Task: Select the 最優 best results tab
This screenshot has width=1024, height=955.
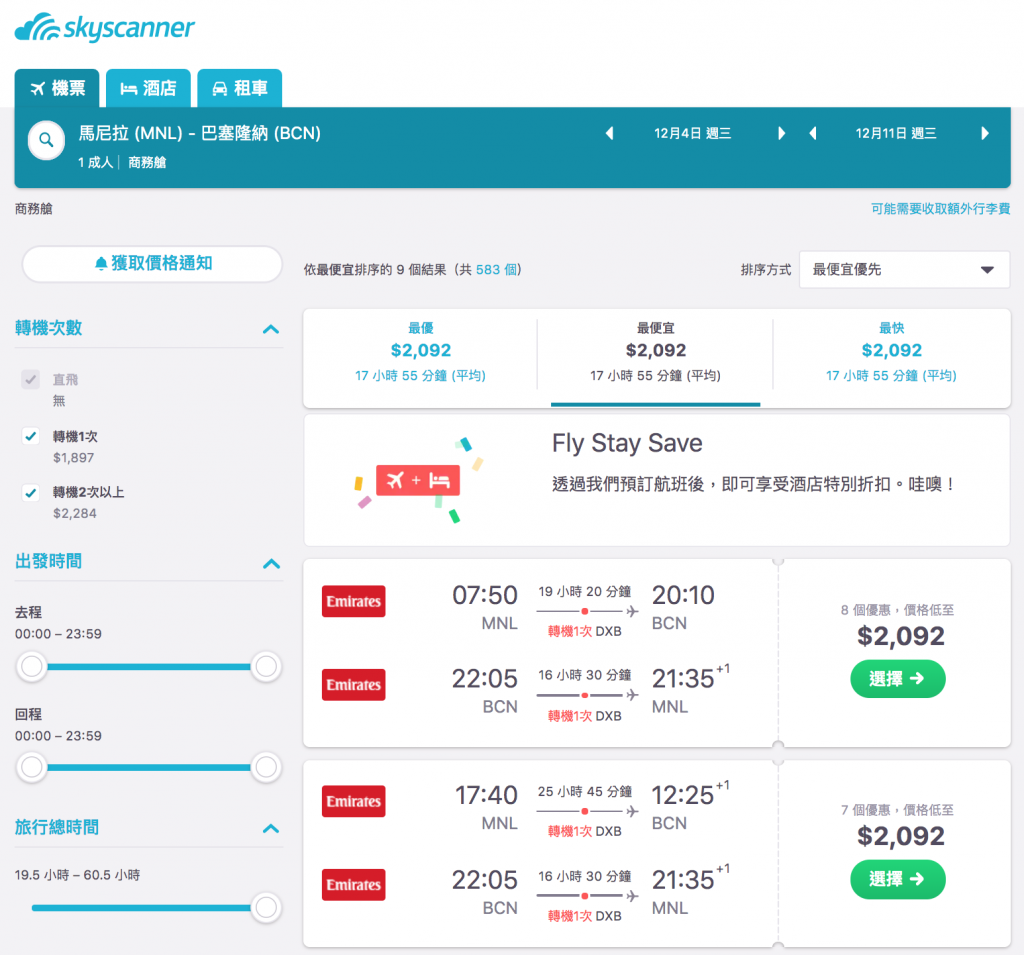Action: [x=421, y=351]
